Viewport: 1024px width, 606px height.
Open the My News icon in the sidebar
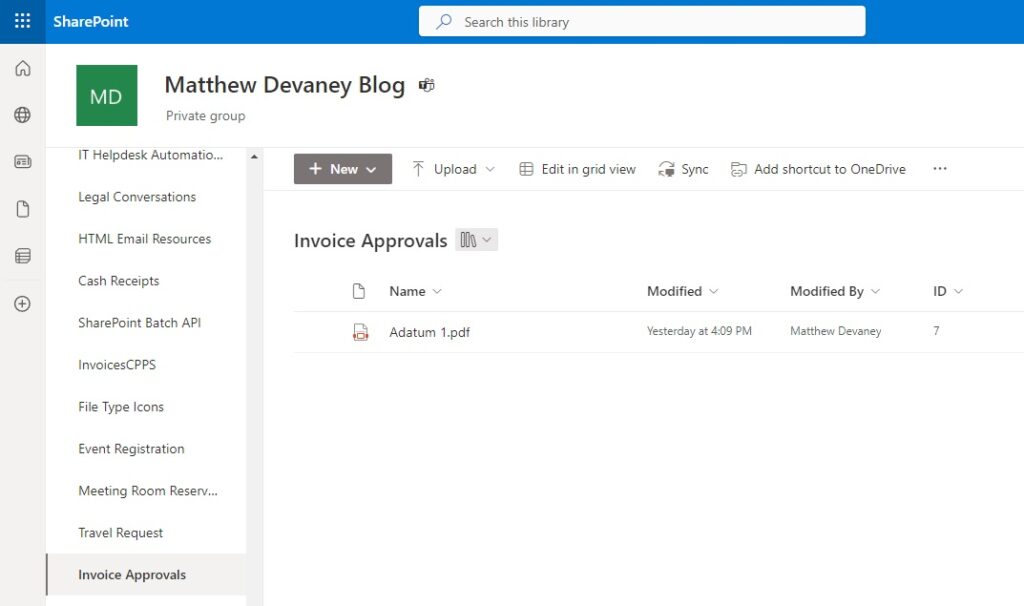[22, 161]
